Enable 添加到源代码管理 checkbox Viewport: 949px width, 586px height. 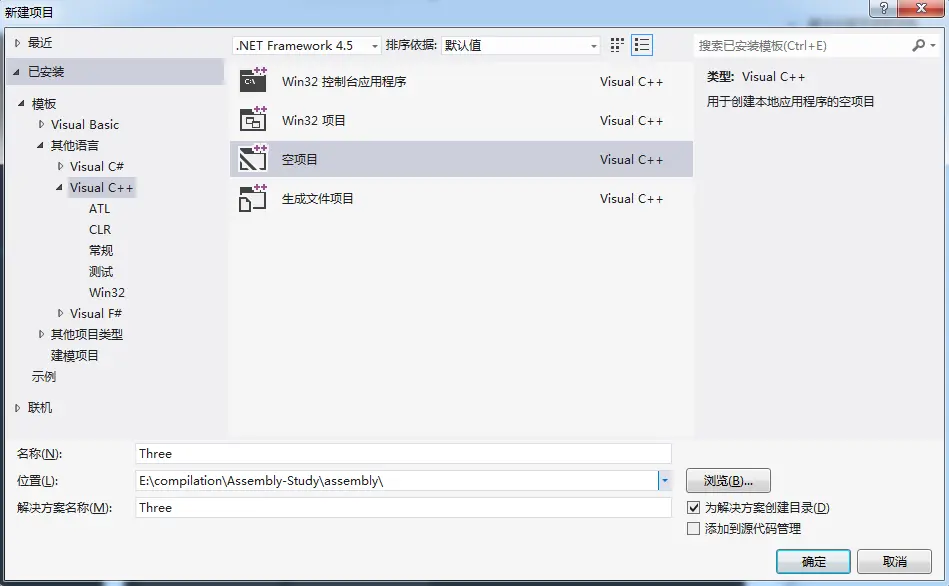pyautogui.click(x=694, y=528)
